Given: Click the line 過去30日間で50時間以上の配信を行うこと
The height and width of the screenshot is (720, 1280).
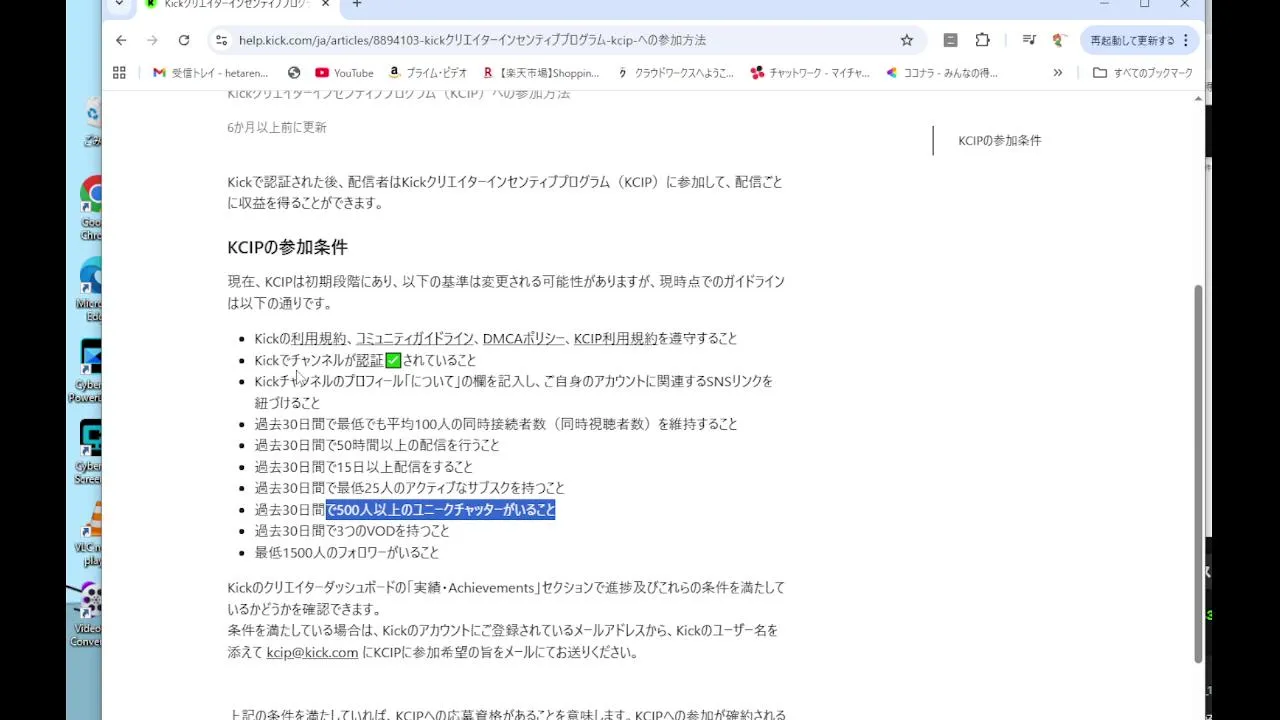Looking at the screenshot, I should coord(377,445).
